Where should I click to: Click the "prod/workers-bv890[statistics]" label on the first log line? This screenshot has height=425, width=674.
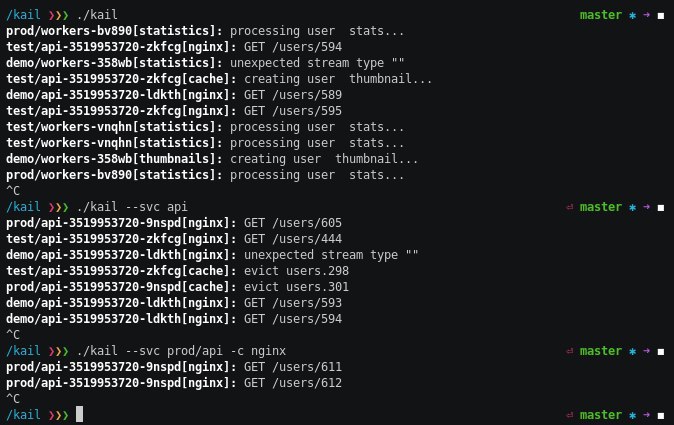114,31
